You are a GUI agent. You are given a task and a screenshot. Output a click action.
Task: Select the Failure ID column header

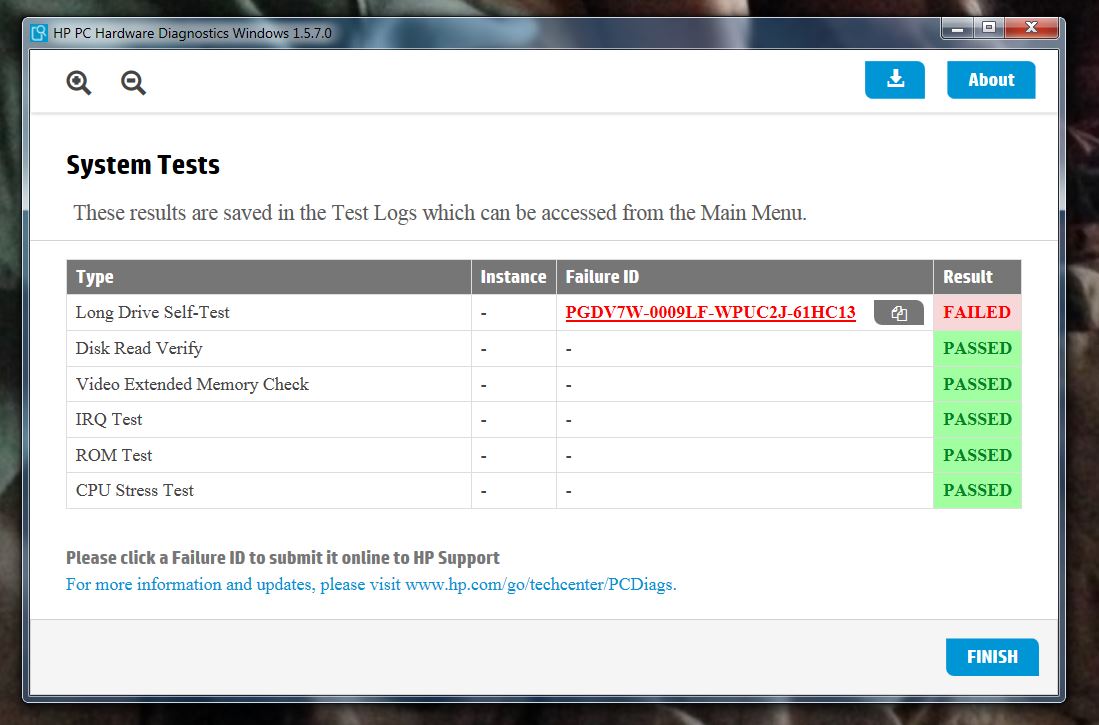744,277
